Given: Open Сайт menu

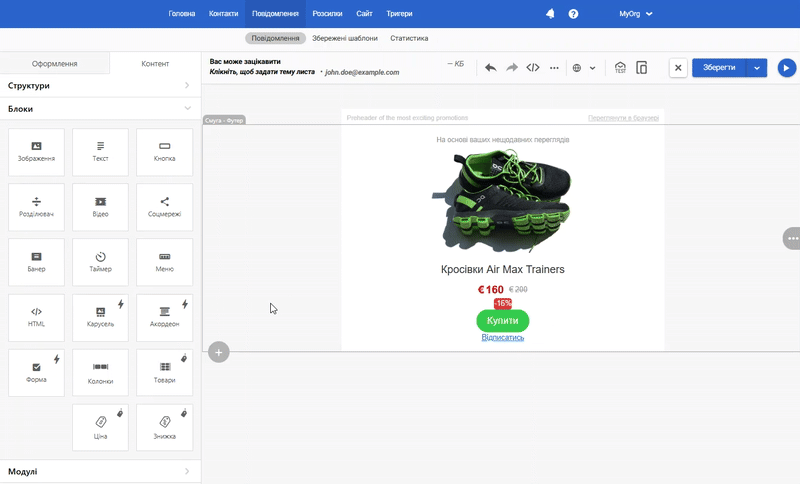Looking at the screenshot, I should [x=364, y=14].
